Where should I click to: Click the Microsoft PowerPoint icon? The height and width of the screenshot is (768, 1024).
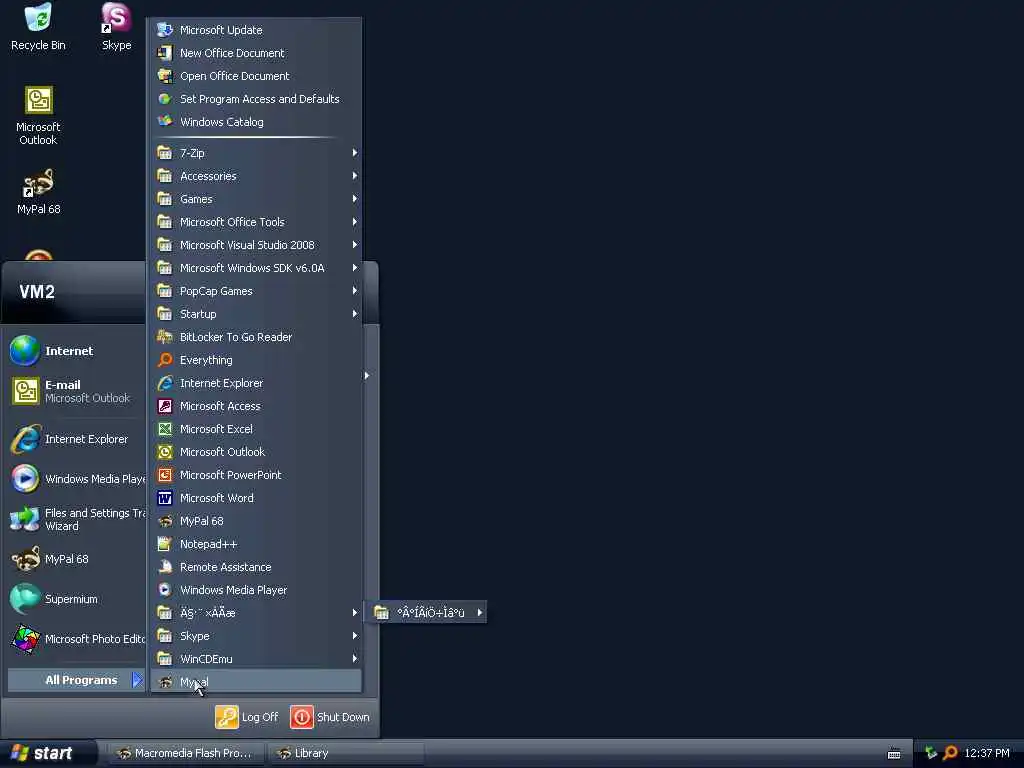point(165,475)
